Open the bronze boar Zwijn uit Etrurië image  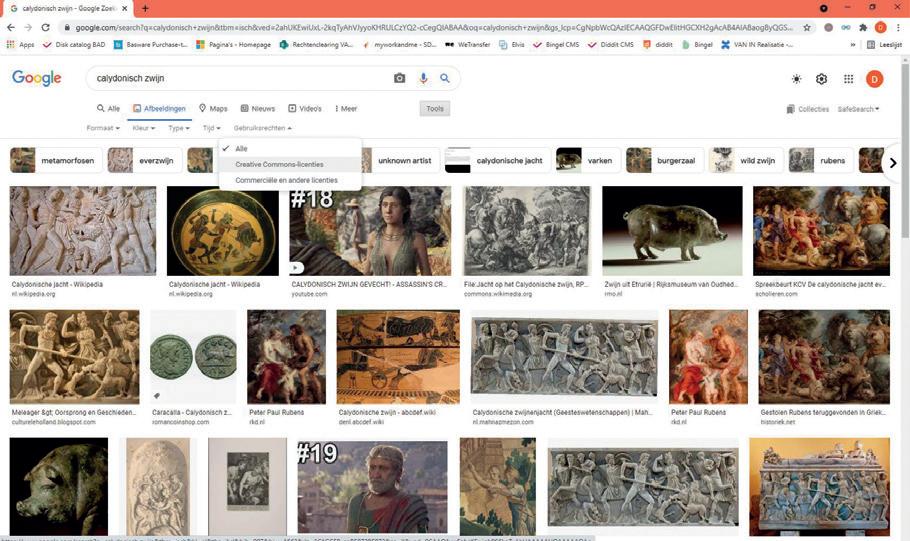672,230
